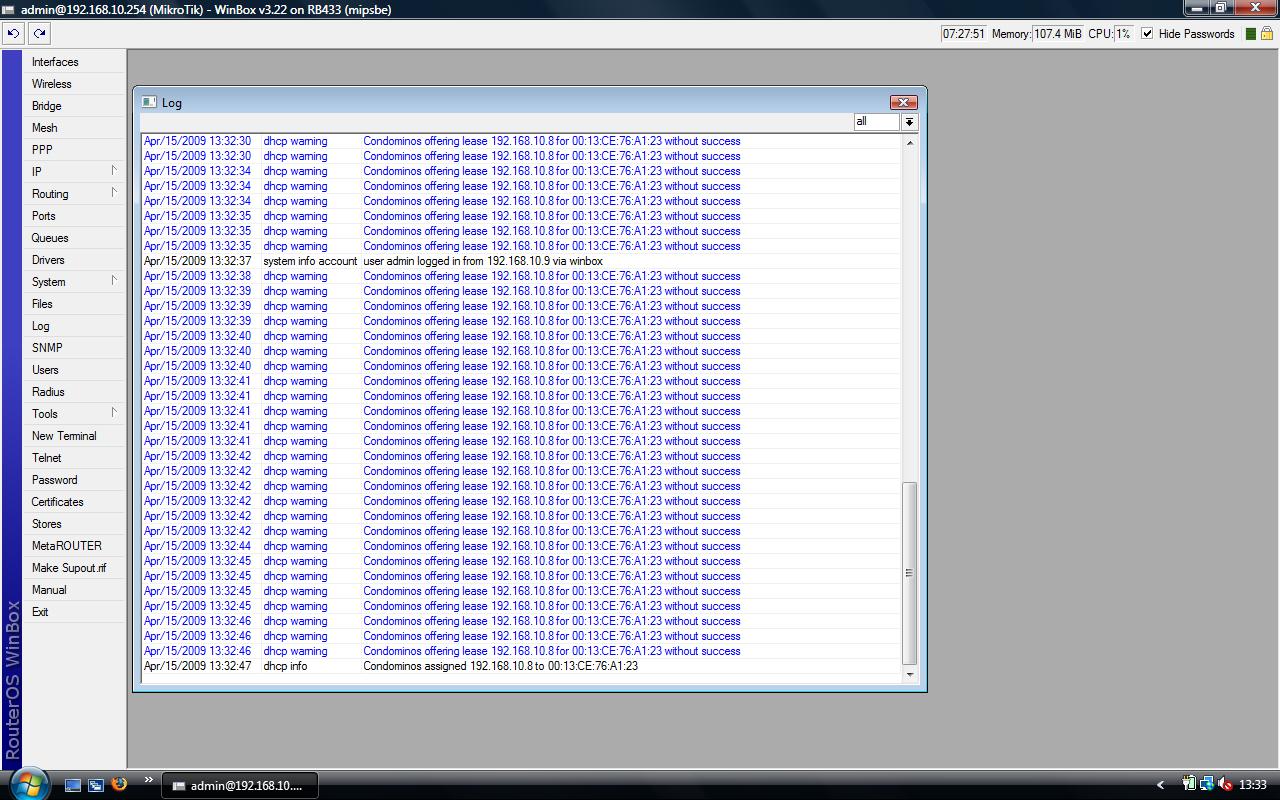Image resolution: width=1280 pixels, height=800 pixels.
Task: Show more quick launch items via chevron
Action: (149, 780)
